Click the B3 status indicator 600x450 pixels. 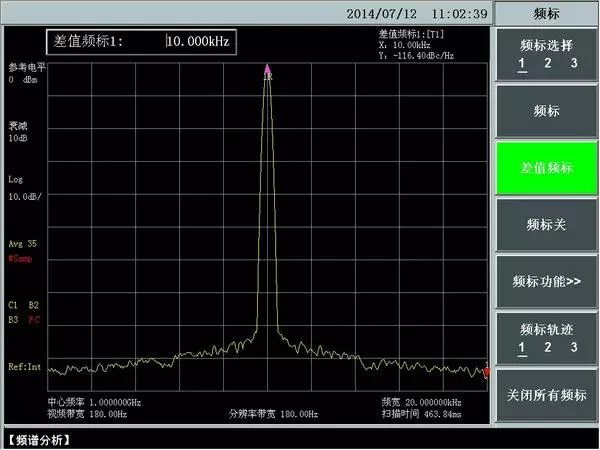click(x=13, y=320)
